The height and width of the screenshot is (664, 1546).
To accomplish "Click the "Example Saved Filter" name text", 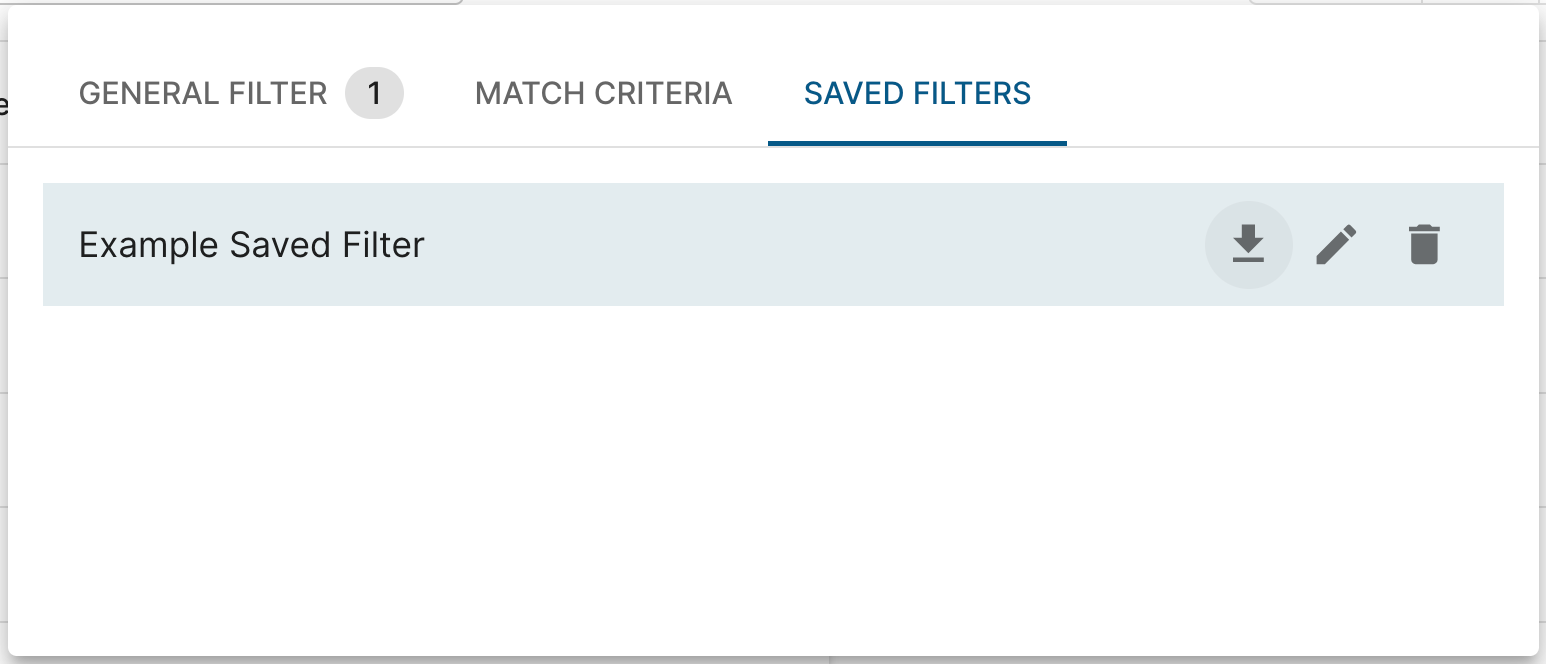I will coord(252,245).
